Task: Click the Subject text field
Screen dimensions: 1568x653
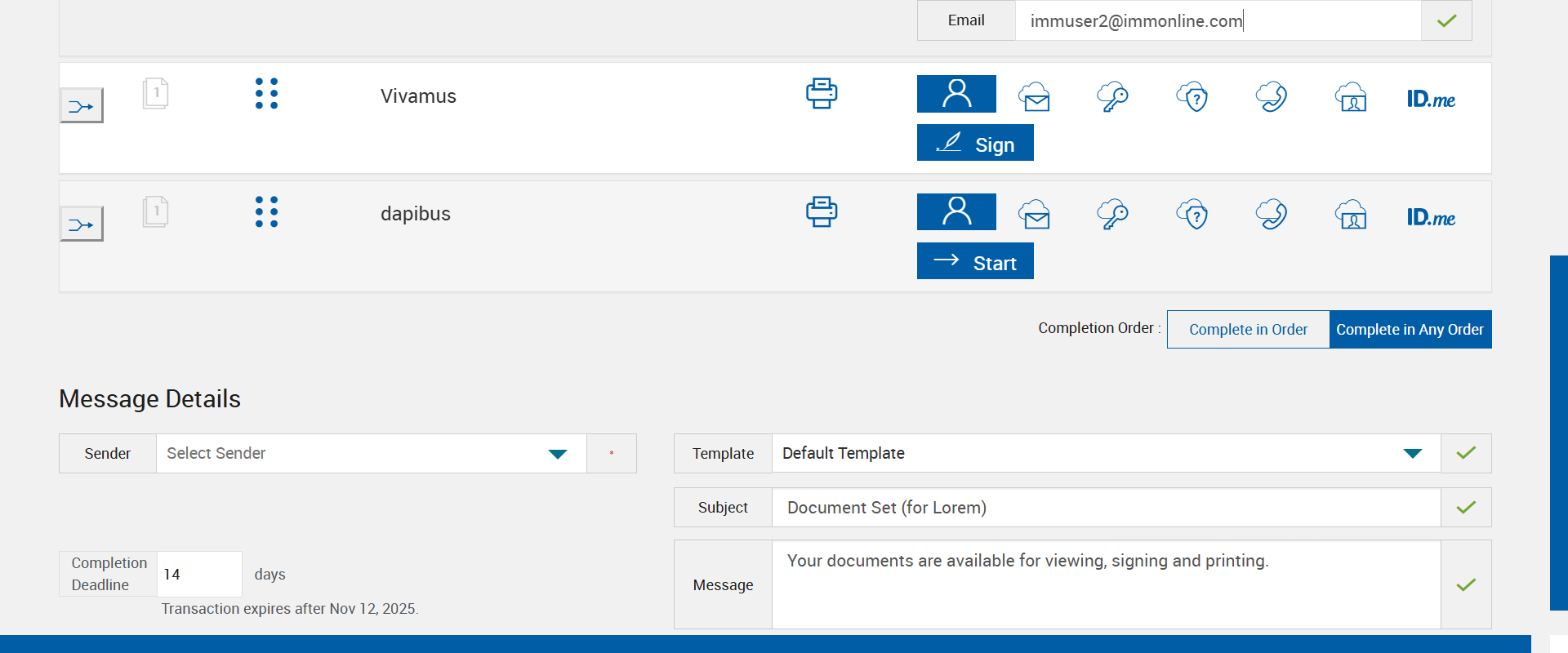Action: (1106, 508)
